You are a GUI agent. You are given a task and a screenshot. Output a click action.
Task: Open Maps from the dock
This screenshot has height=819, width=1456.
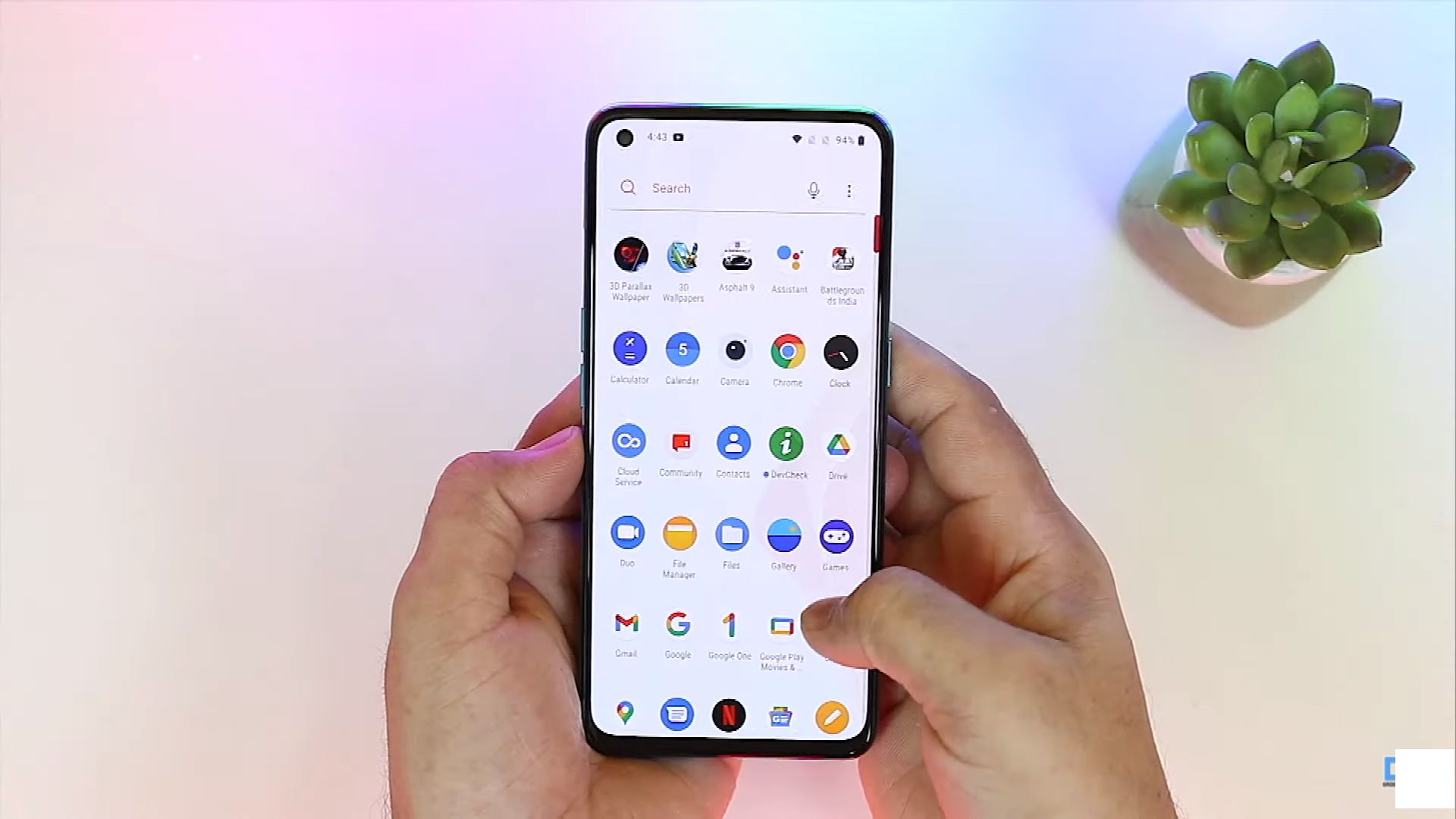click(624, 715)
